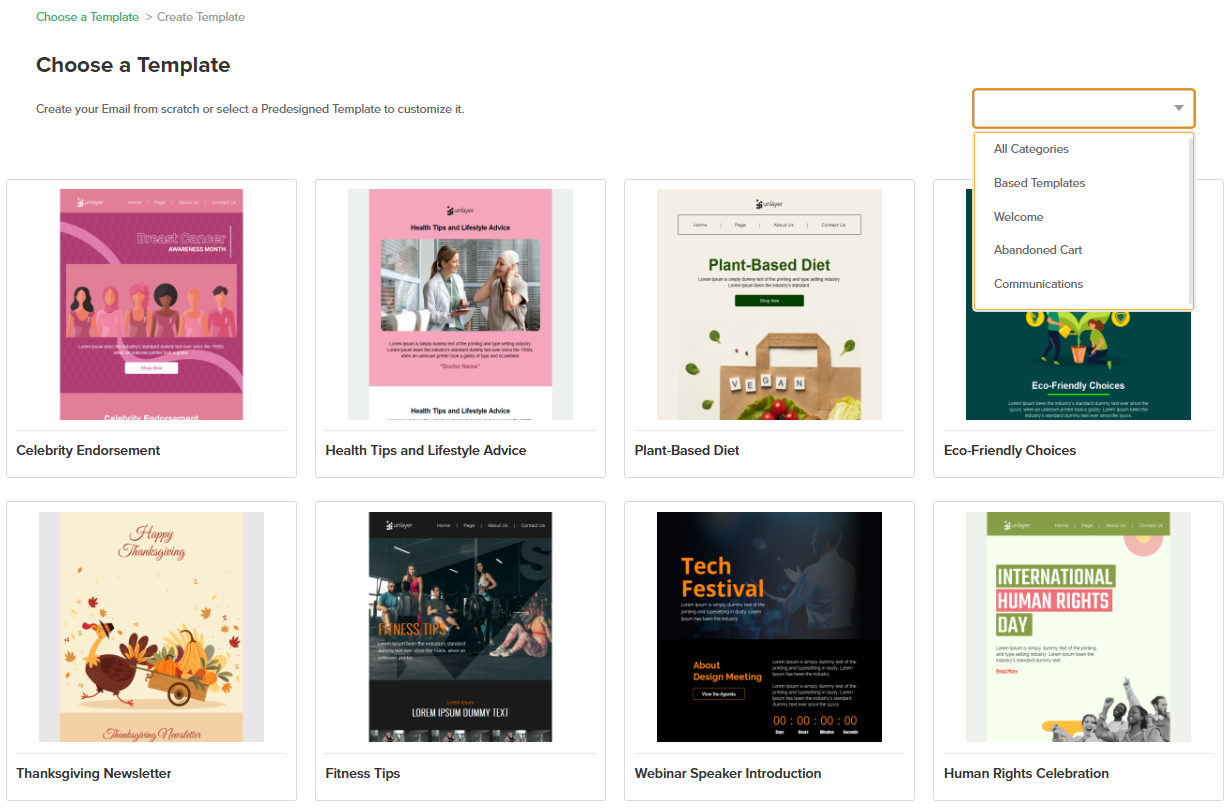Select All Categories from dropdown list
This screenshot has height=812, width=1231.
coord(1031,149)
